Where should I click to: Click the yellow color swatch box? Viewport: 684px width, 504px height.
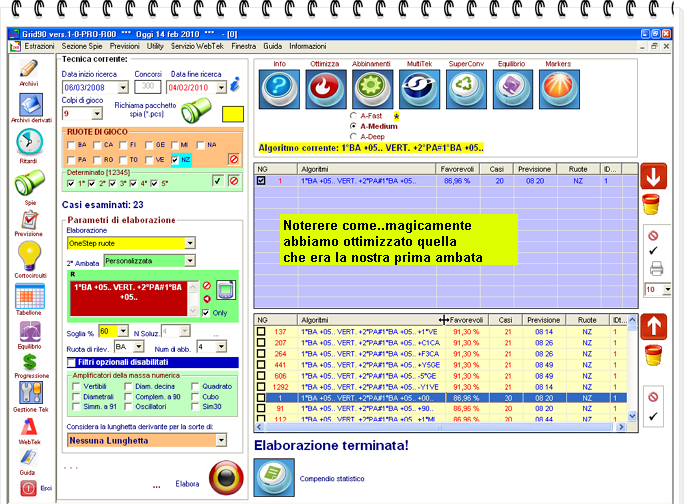click(x=233, y=114)
